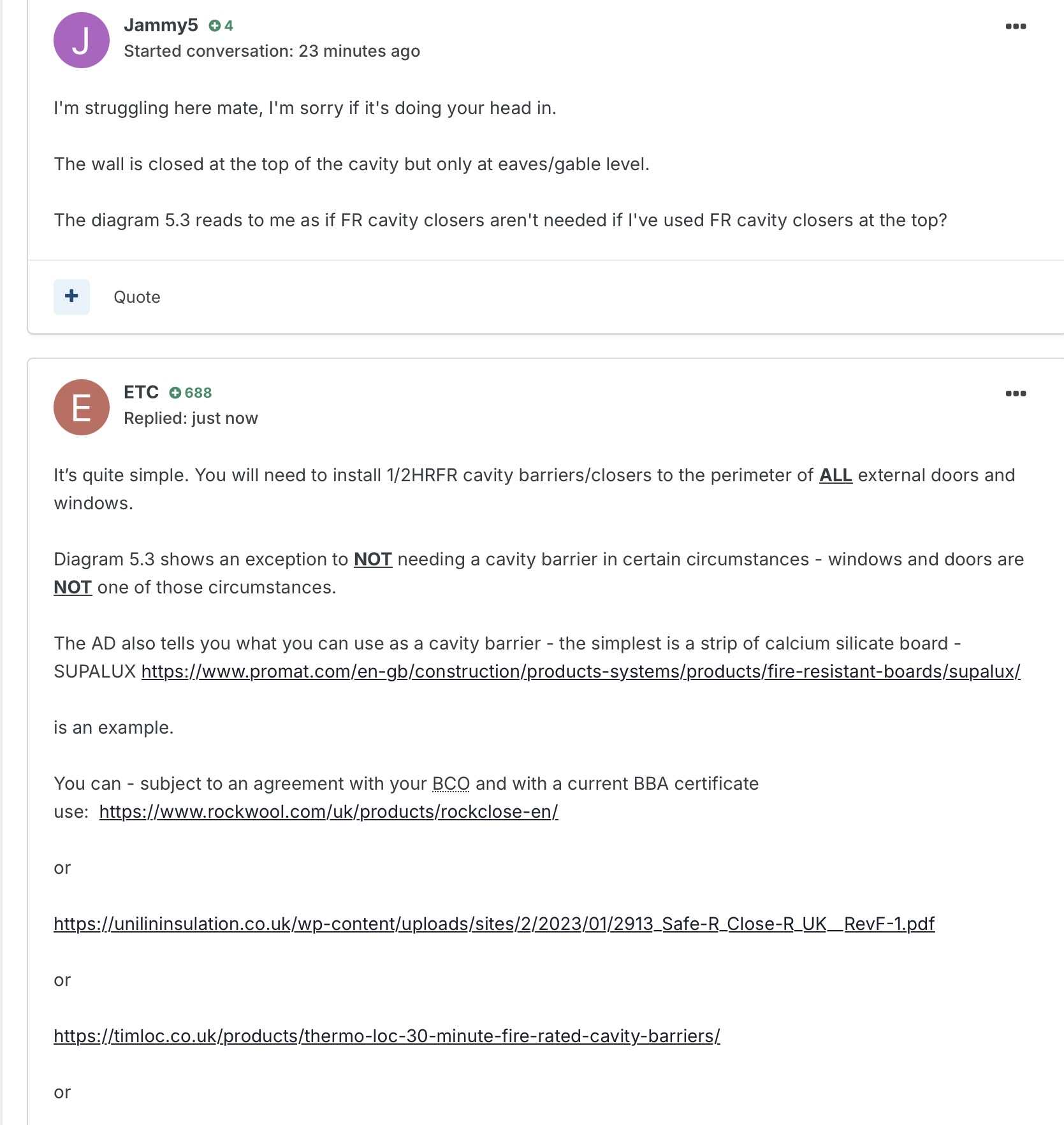1064x1125 pixels.
Task: Open the Unilin Safe-R Close-R PDF link
Action: coord(493,924)
